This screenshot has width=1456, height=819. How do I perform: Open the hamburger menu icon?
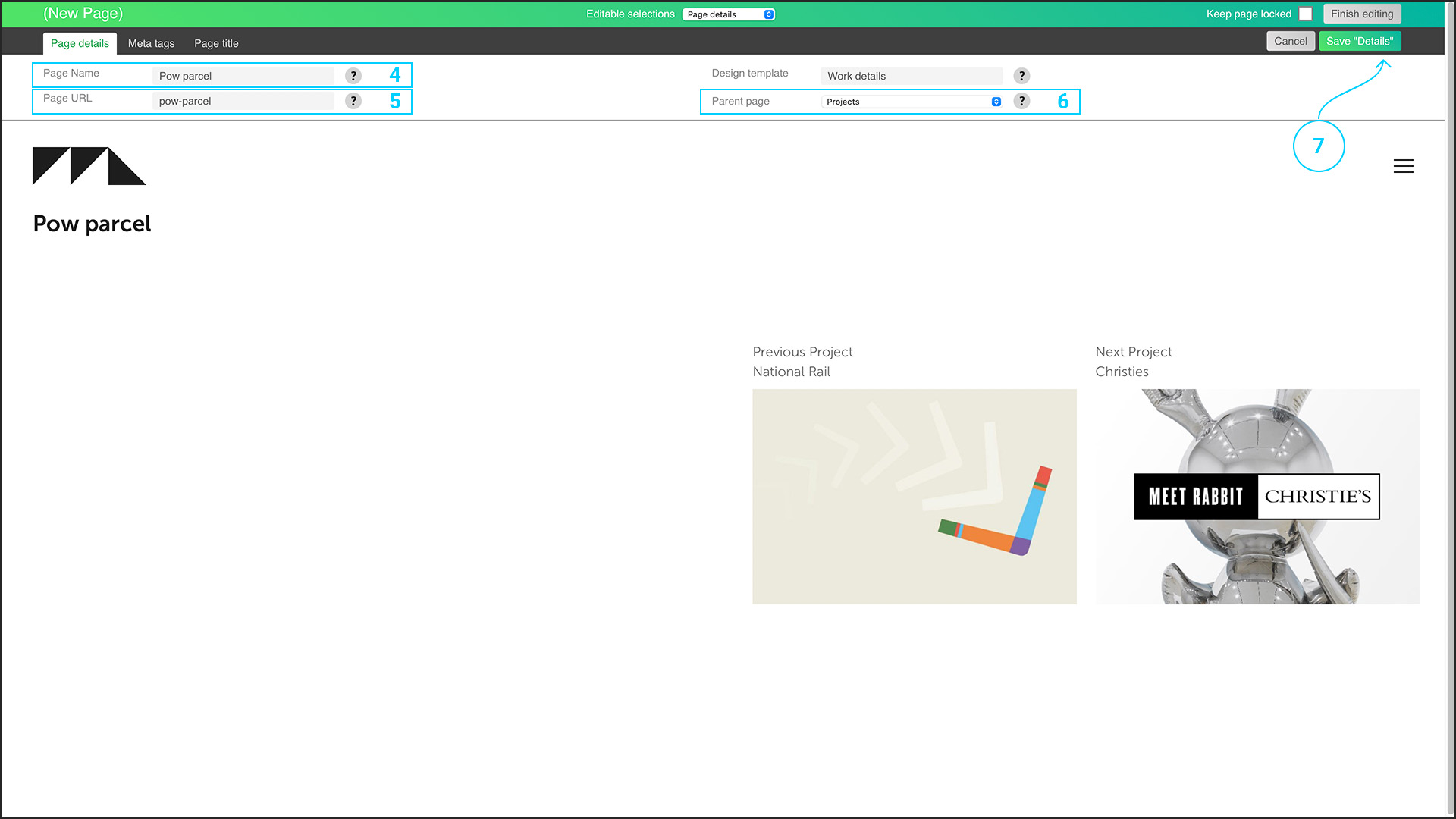pyautogui.click(x=1403, y=166)
